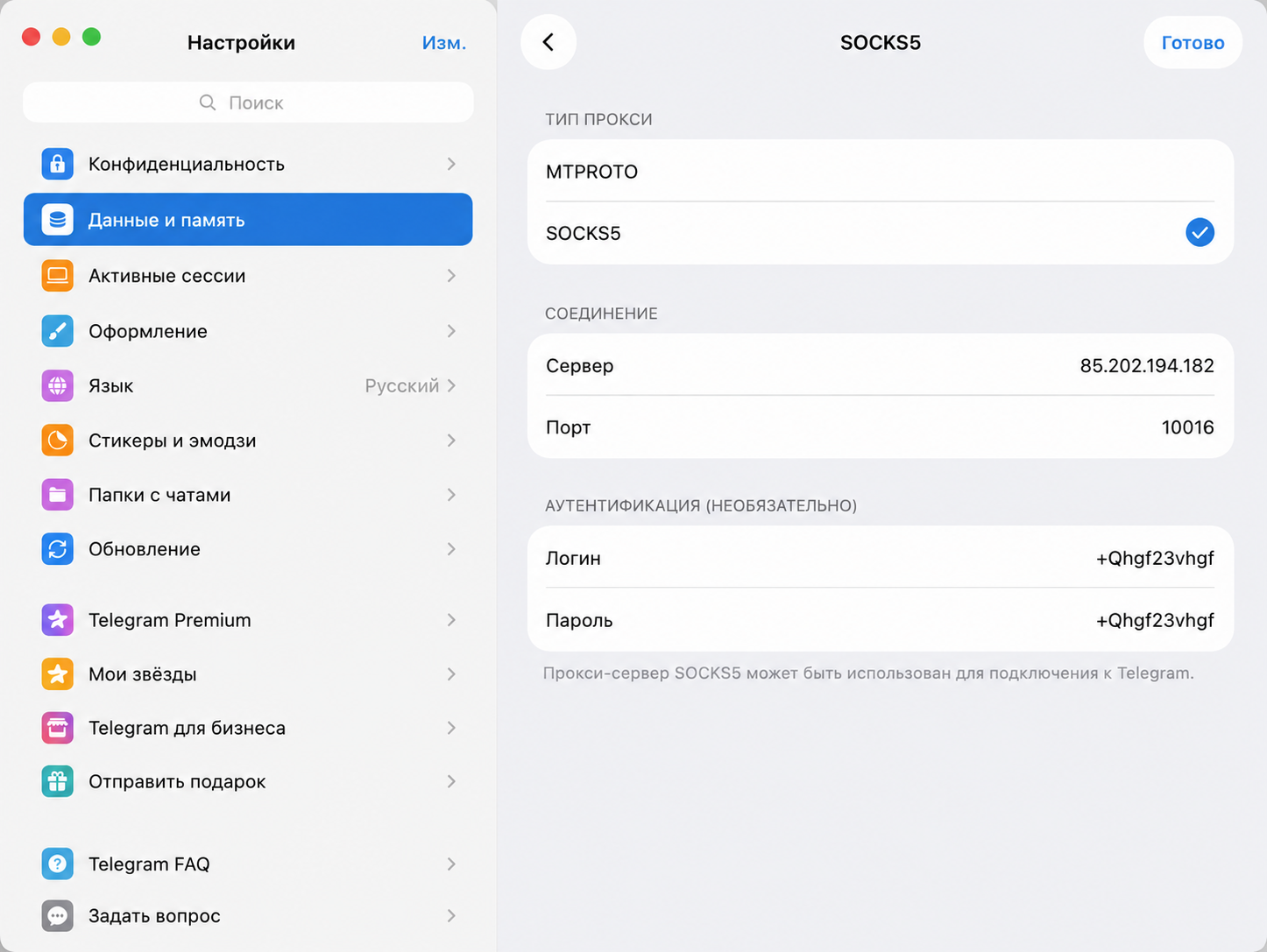
Task: Click the Telegram Premium star icon
Action: click(57, 620)
